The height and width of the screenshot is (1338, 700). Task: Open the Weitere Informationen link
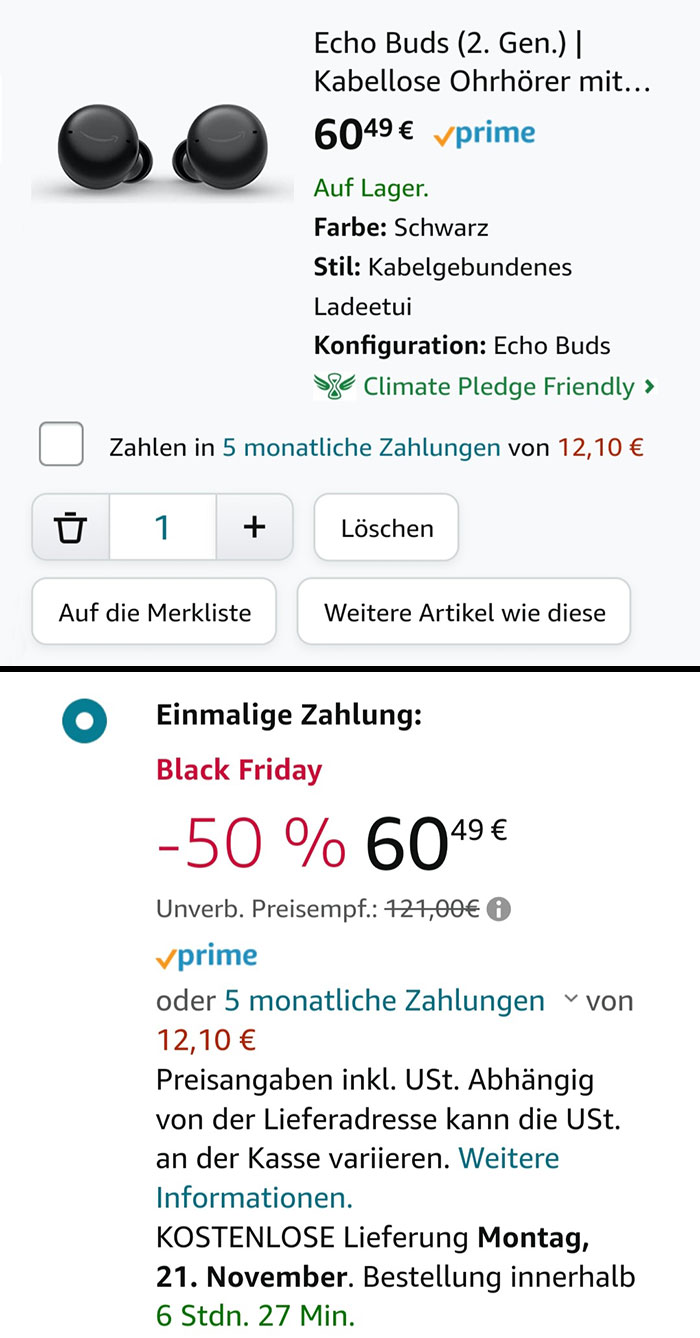(x=509, y=1158)
